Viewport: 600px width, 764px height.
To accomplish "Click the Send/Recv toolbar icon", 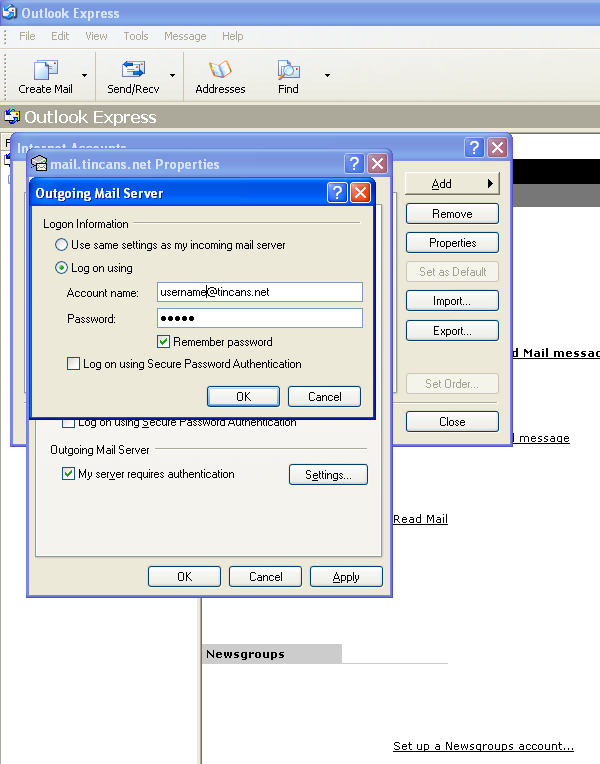I will click(x=133, y=70).
